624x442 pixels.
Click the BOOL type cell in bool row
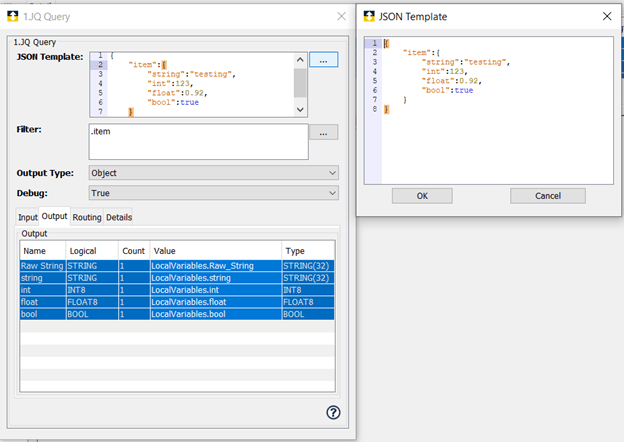tap(308, 314)
